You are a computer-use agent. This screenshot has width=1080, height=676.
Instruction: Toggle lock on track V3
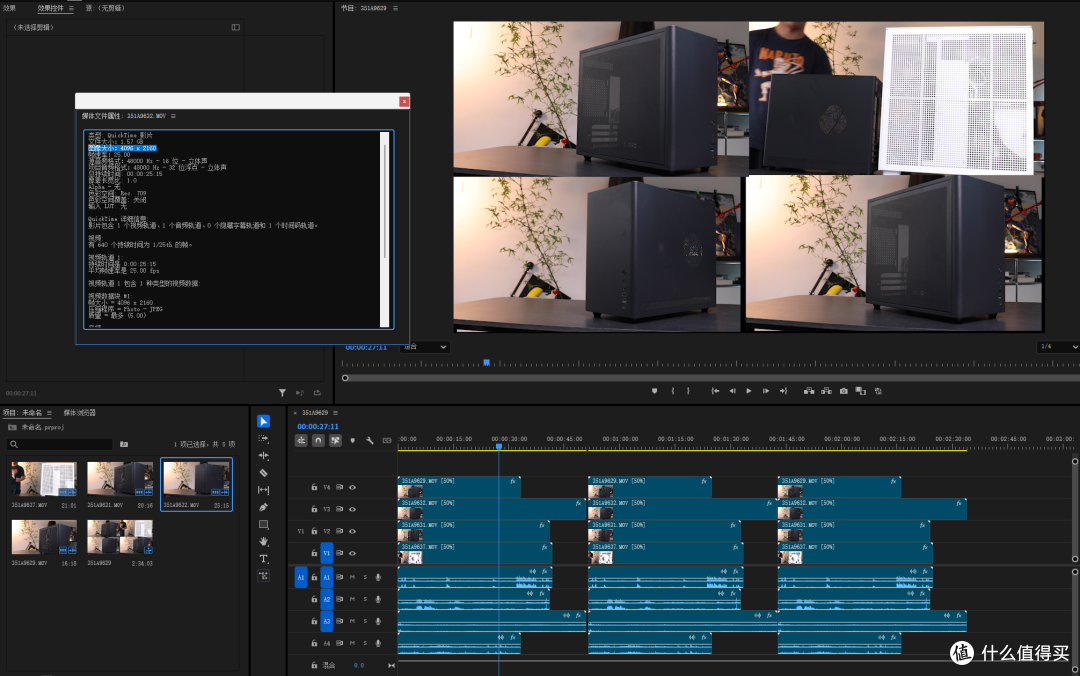(x=314, y=509)
